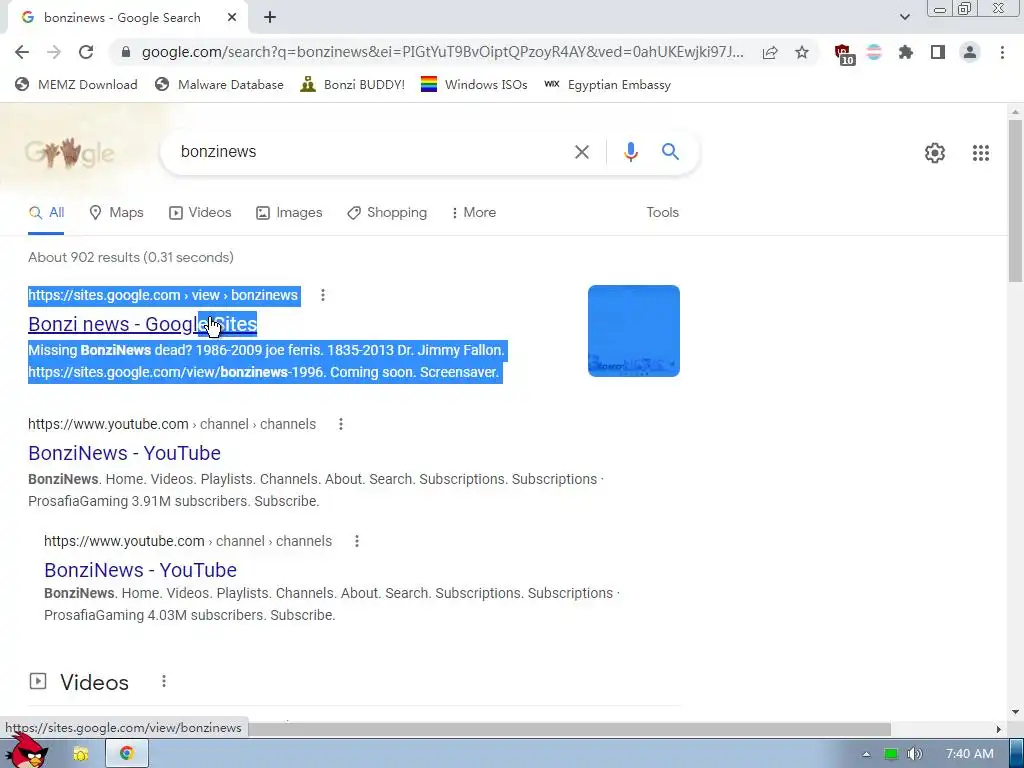
Task: Start voice search with the microphone
Action: [x=630, y=152]
